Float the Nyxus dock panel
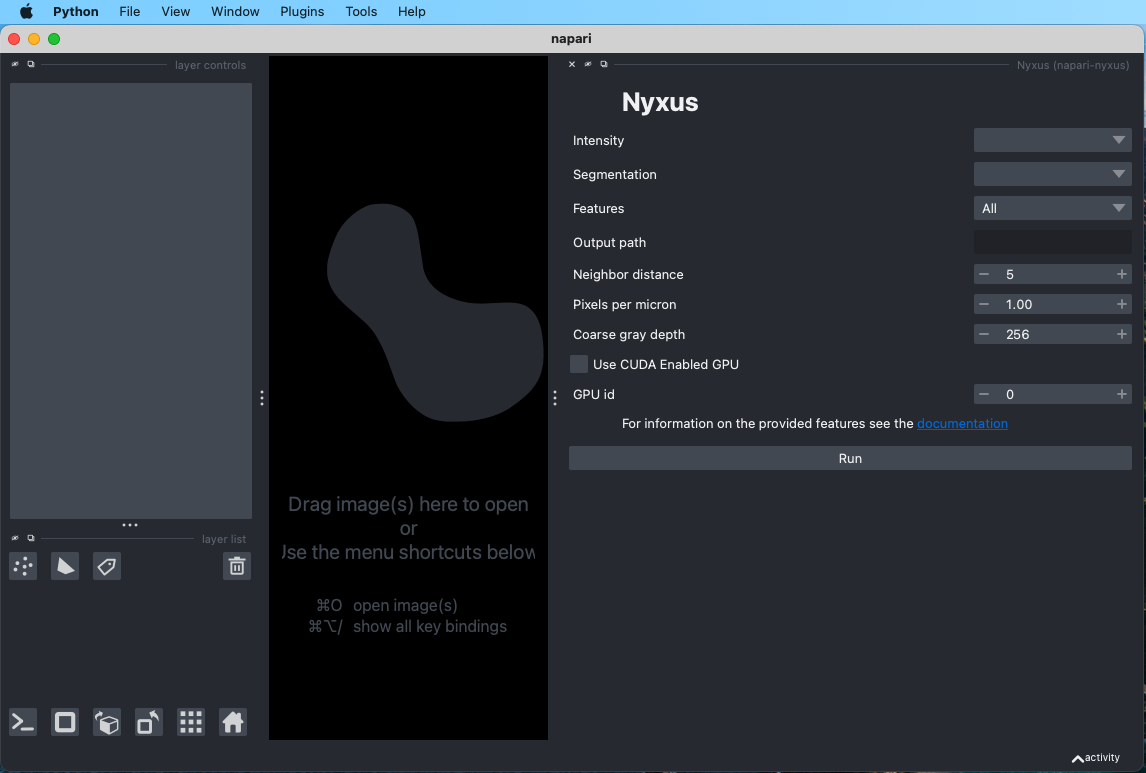Viewport: 1146px width, 773px height. tap(604, 64)
